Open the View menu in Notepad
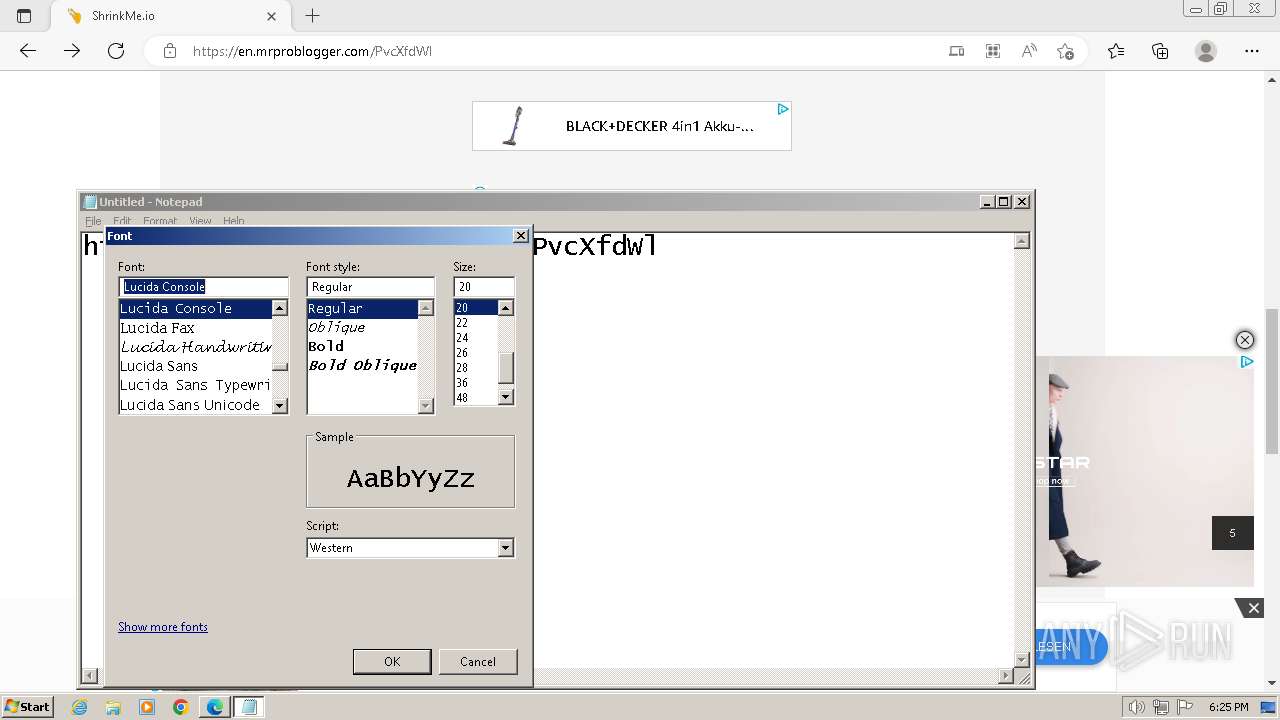This screenshot has width=1280, height=720. (x=200, y=221)
